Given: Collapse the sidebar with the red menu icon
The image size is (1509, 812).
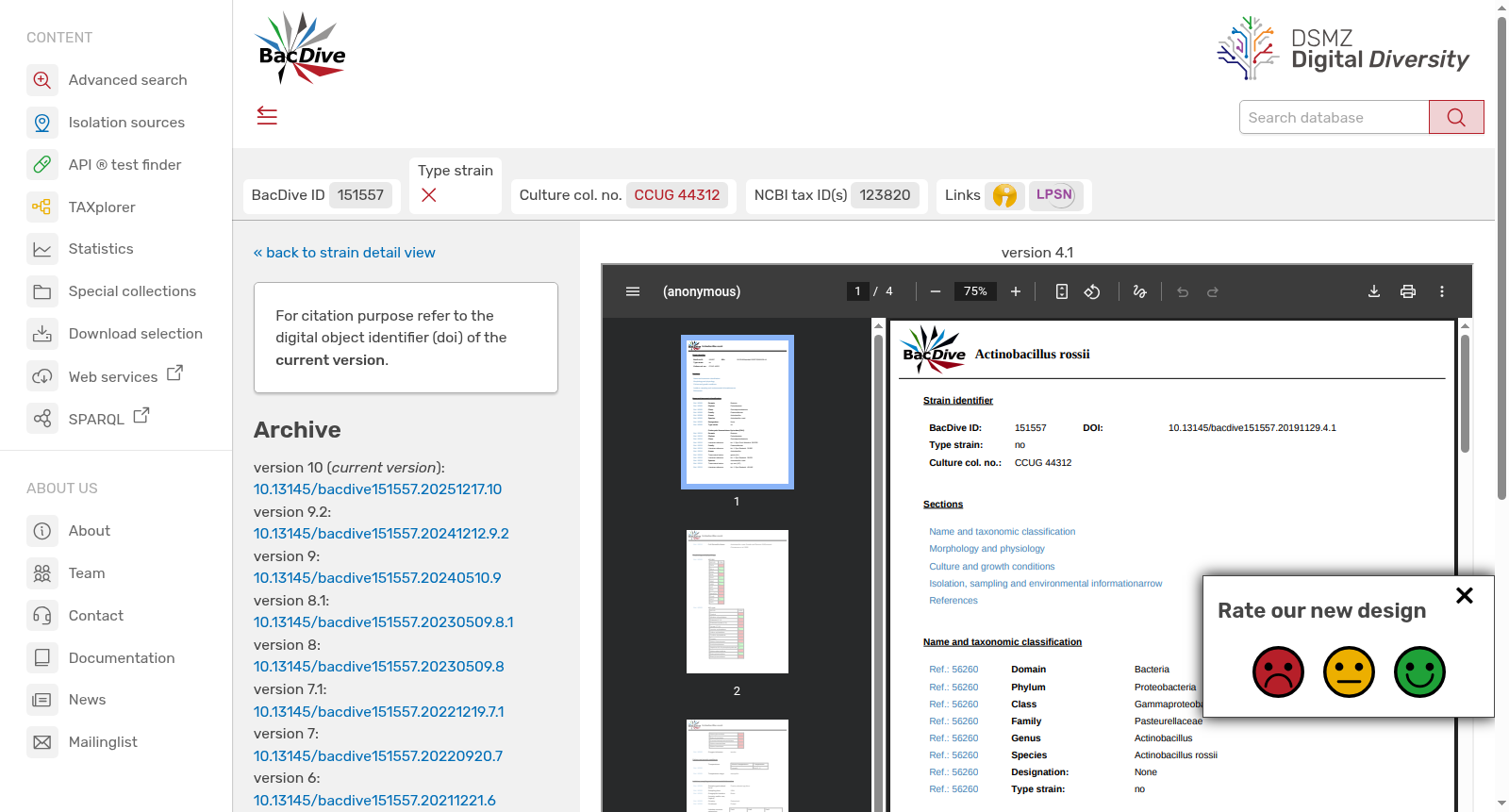Looking at the screenshot, I should point(267,116).
